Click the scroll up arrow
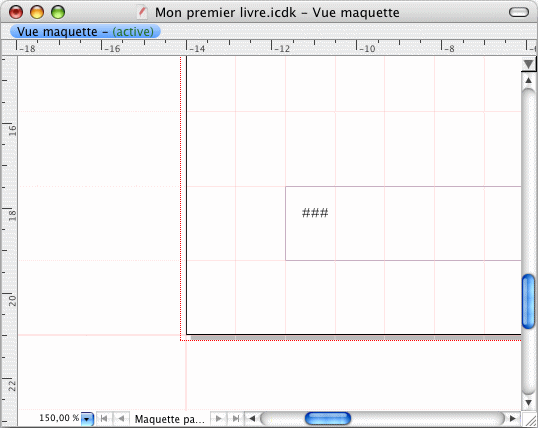This screenshot has height=428, width=538. tap(528, 80)
